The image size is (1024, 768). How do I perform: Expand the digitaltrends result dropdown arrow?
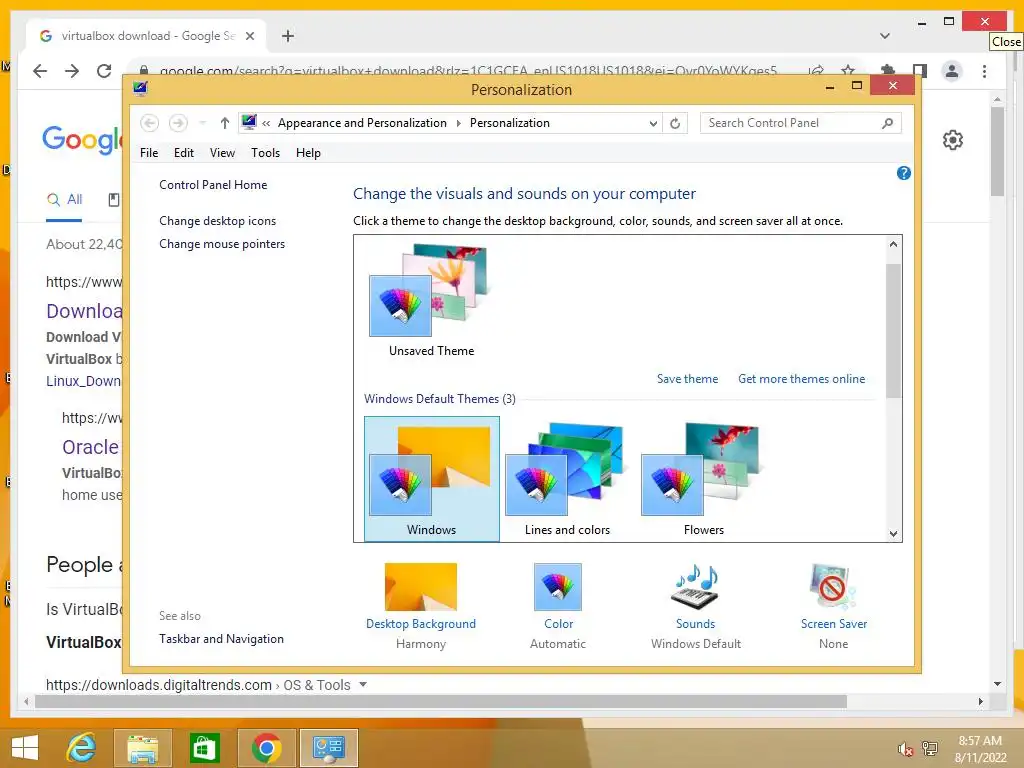coord(363,684)
